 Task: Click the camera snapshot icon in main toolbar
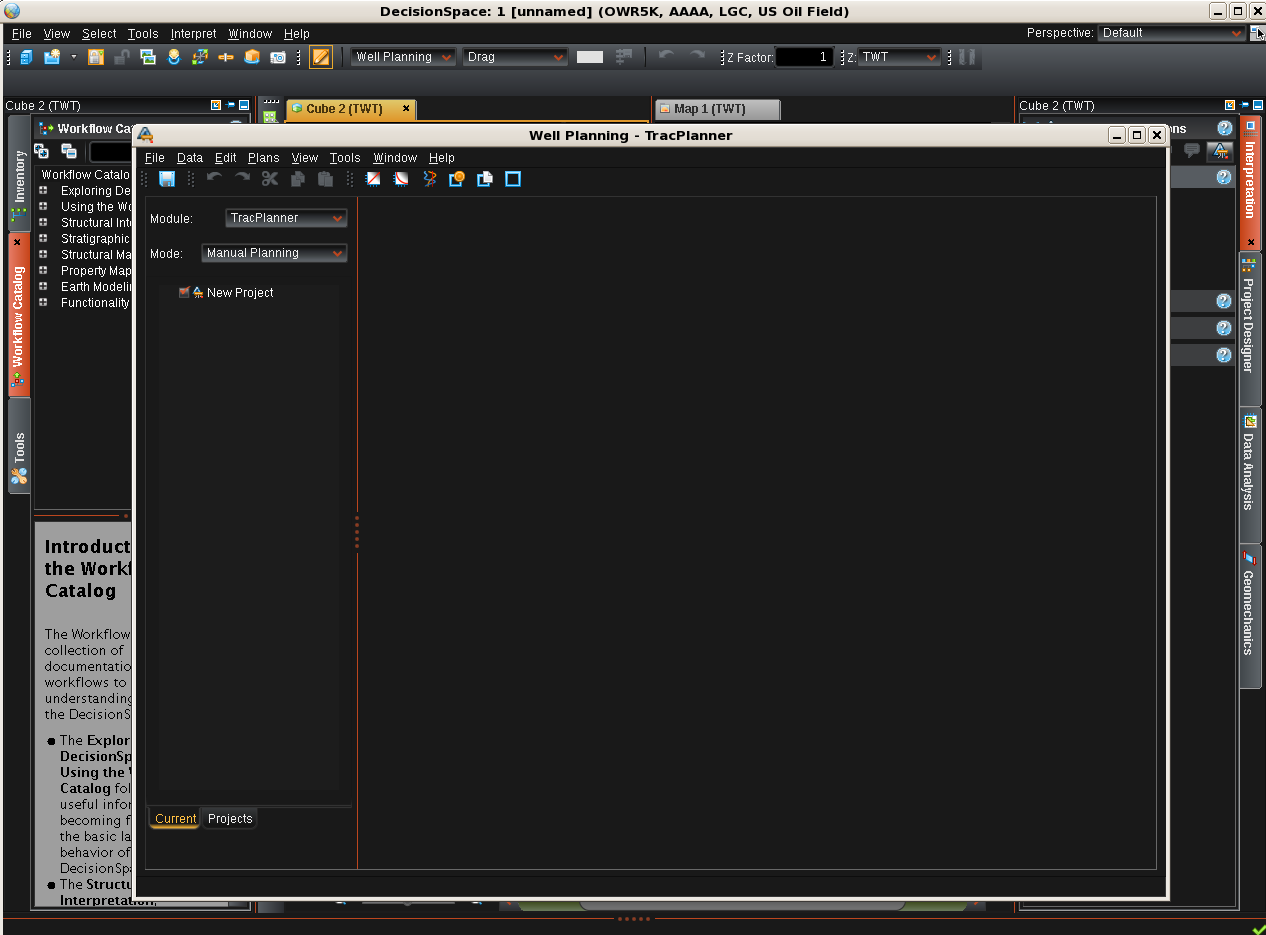(x=278, y=57)
